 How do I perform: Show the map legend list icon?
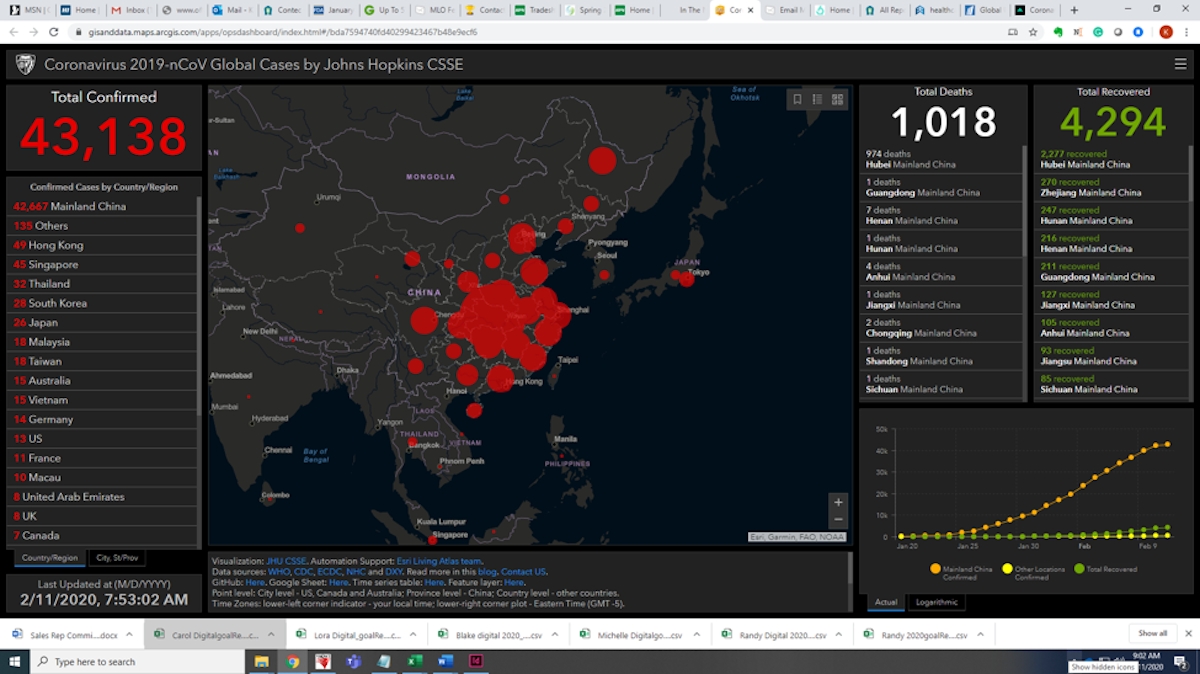817,99
